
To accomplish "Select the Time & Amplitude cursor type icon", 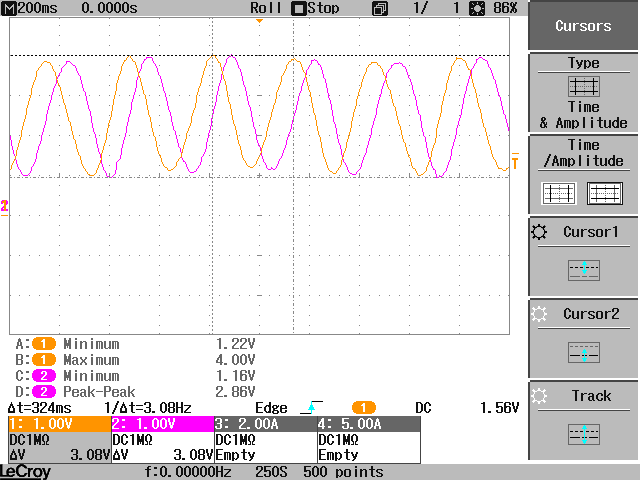I will coord(584,86).
